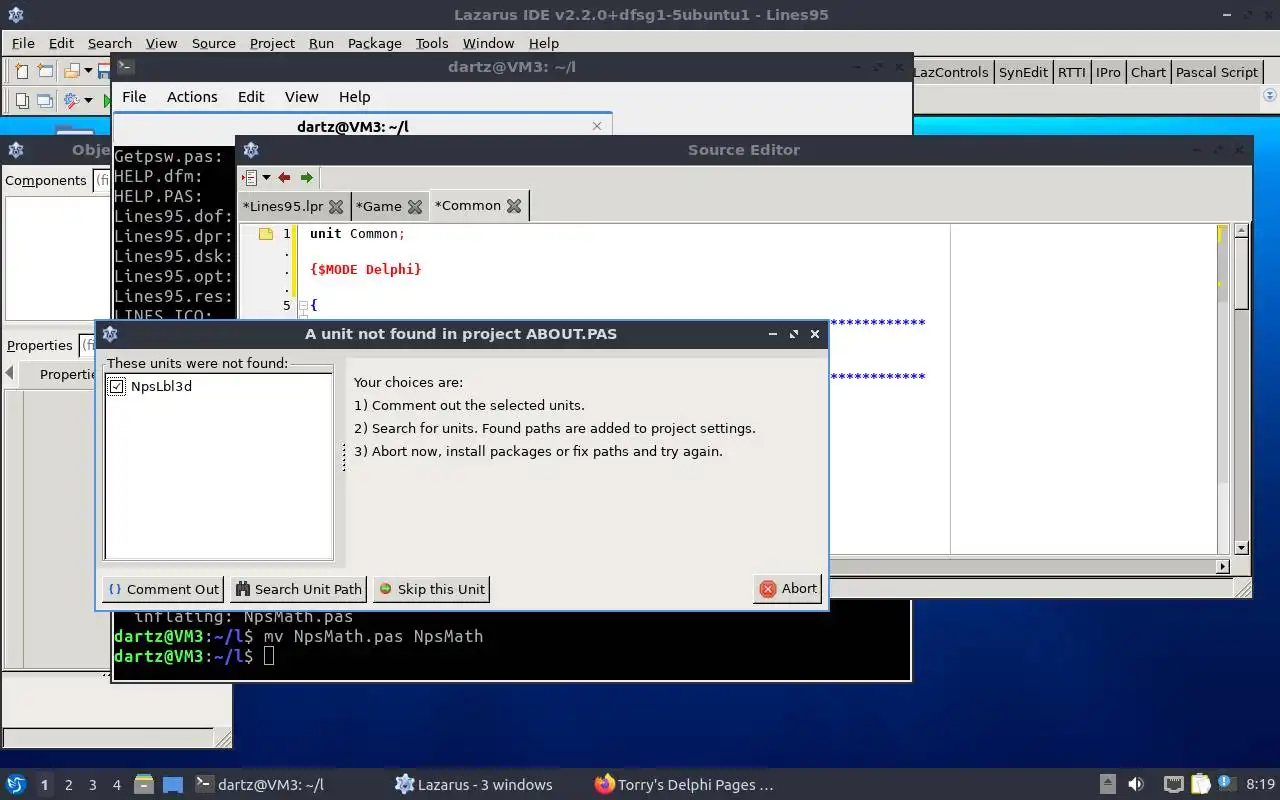The height and width of the screenshot is (800, 1280).
Task: Click the left arrow beside Properties tab
Action: (9, 373)
